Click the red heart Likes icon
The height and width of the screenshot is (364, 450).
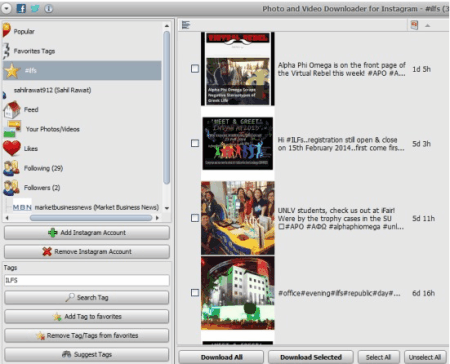click(x=12, y=149)
